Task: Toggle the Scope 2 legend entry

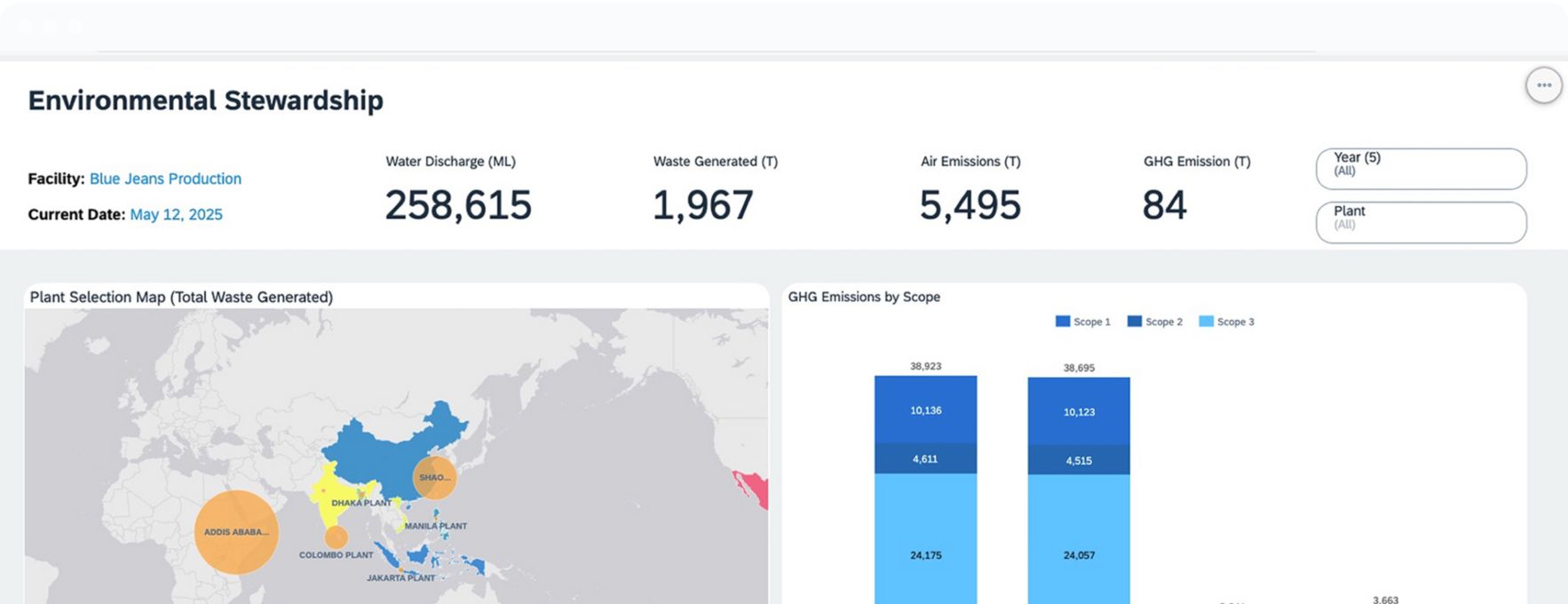Action: [1154, 322]
